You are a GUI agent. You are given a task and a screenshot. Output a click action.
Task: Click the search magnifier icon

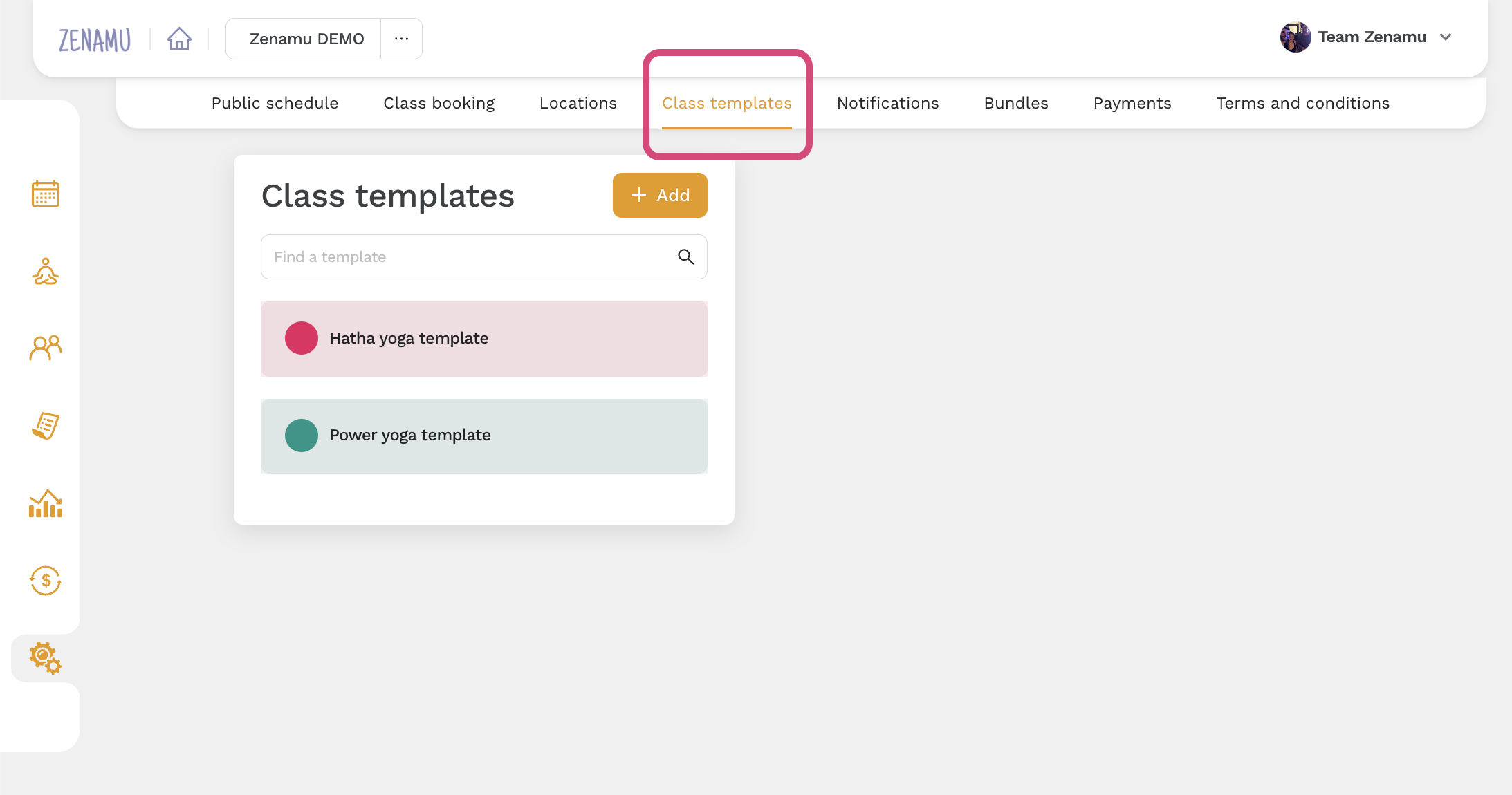[685, 257]
